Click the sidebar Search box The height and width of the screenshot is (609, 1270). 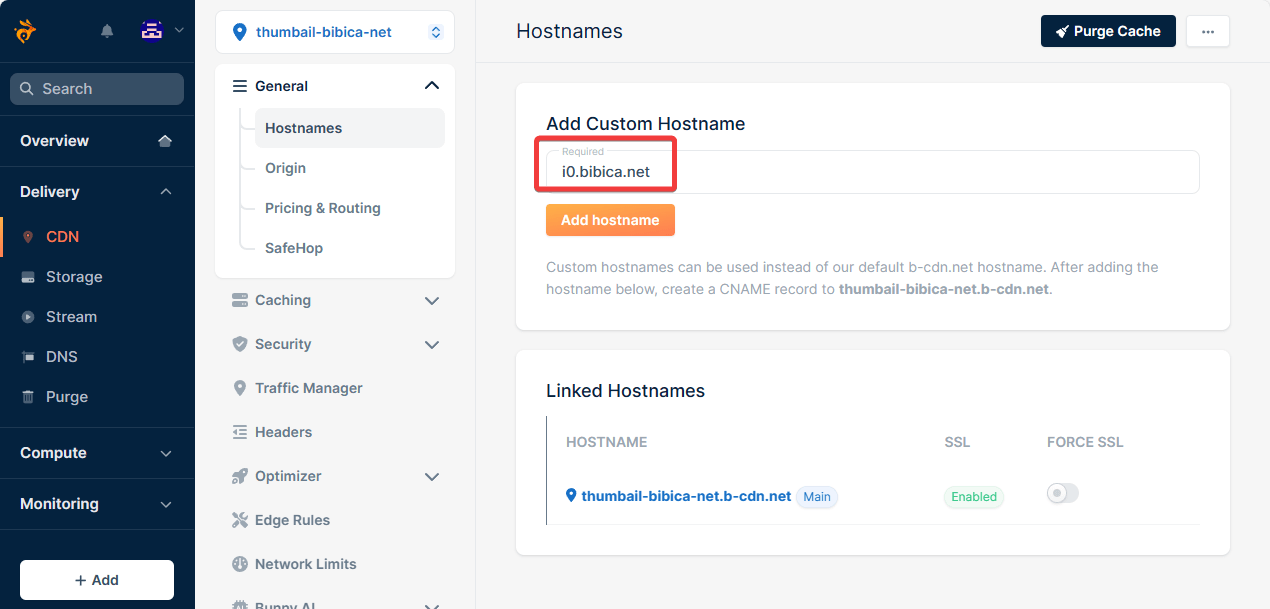click(97, 89)
